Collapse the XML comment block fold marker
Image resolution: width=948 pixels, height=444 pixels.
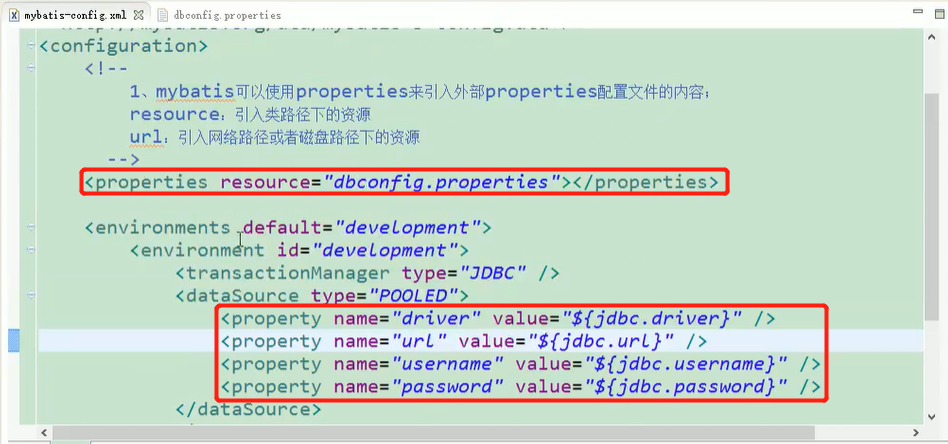click(x=31, y=68)
